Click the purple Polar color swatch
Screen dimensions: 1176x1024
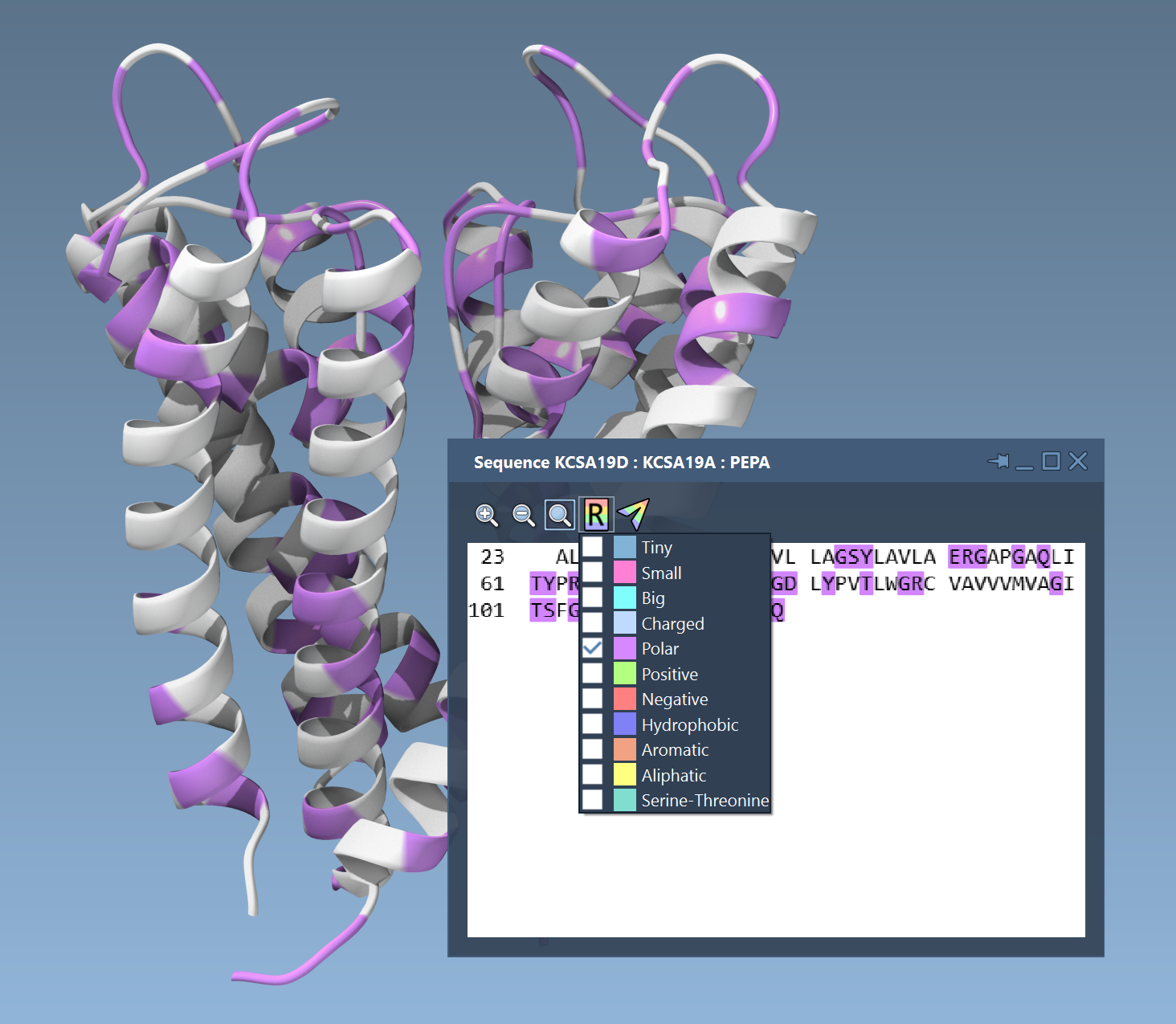click(x=625, y=648)
